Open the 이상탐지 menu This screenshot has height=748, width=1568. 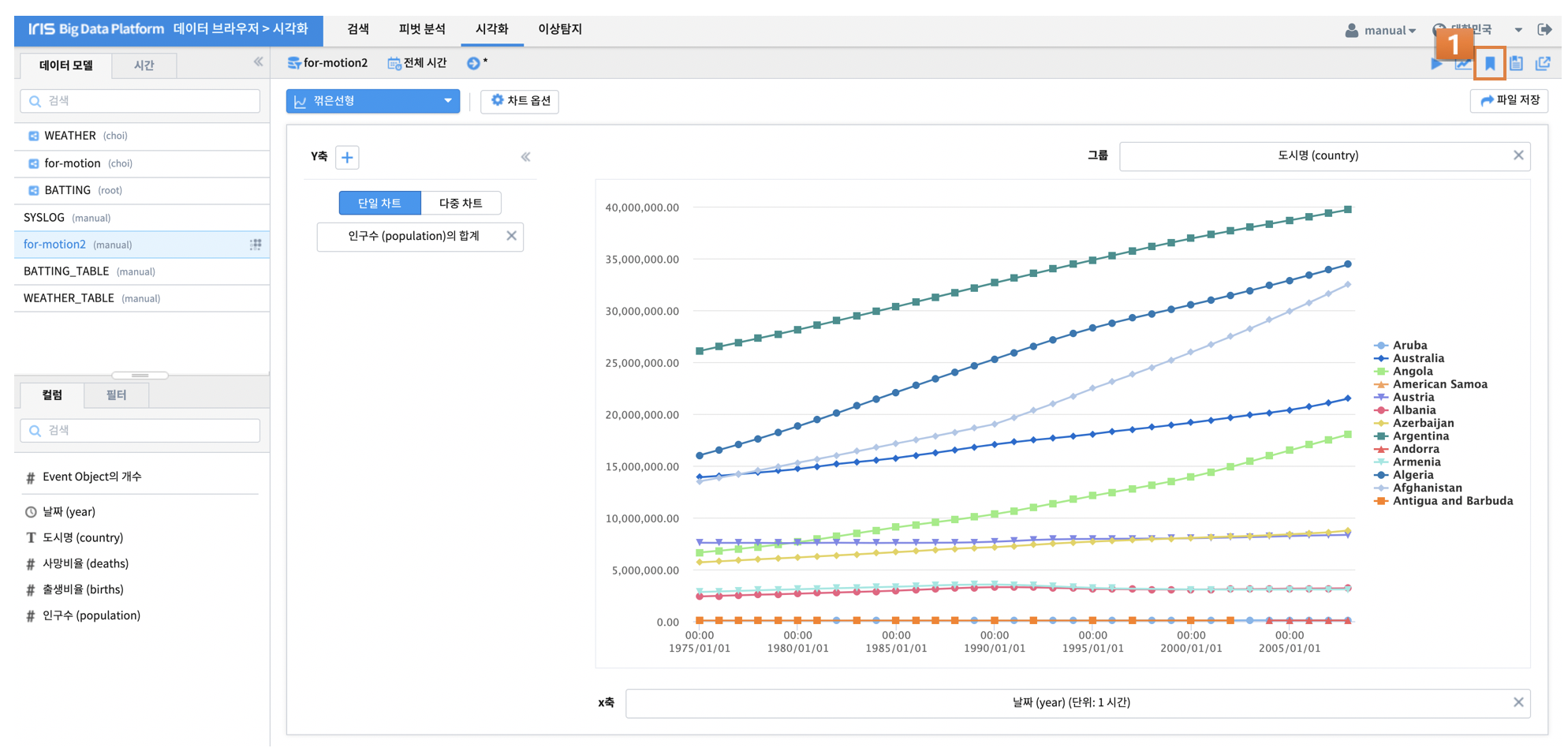560,29
